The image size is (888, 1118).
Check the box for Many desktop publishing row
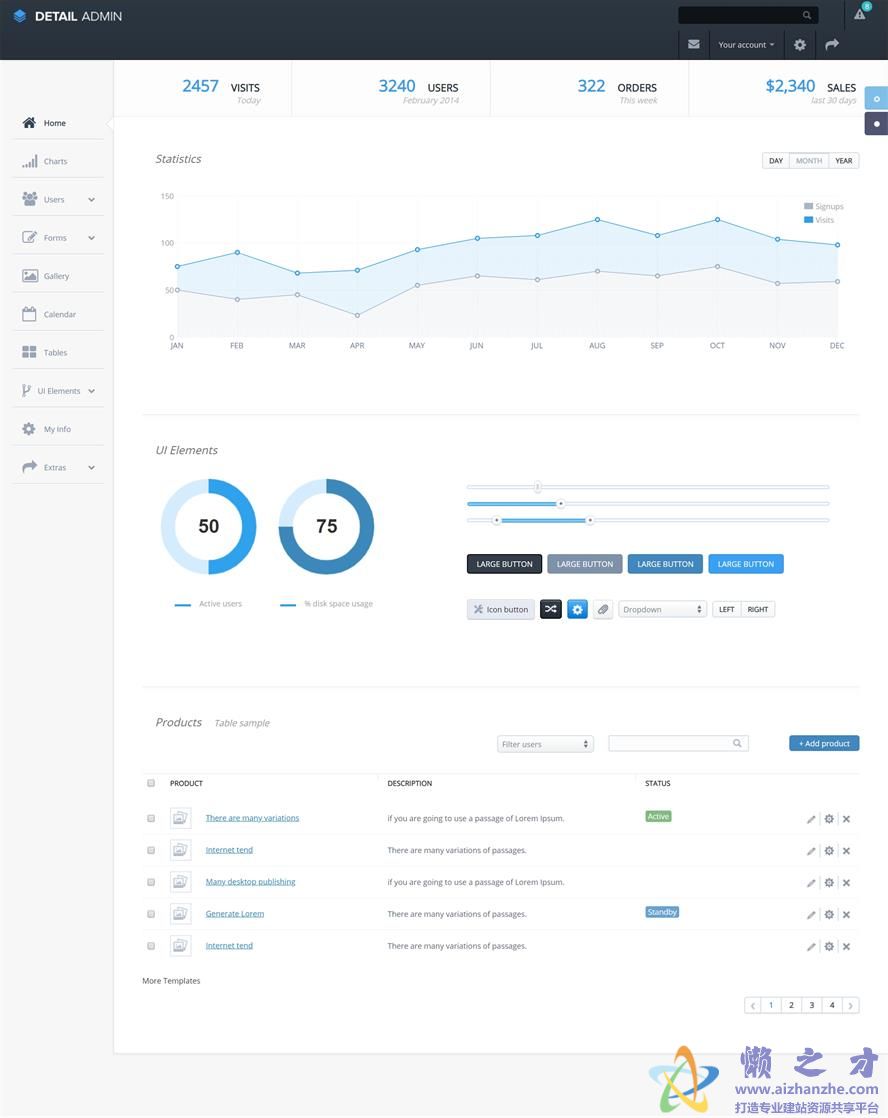[151, 882]
